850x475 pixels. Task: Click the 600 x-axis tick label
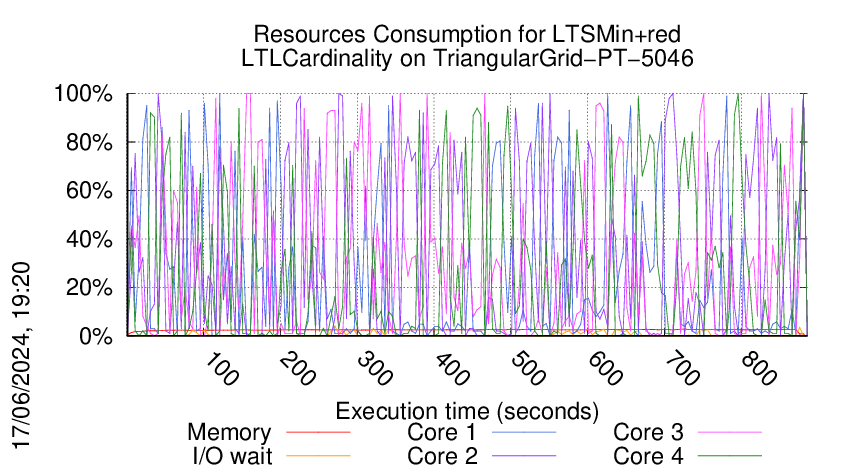point(605,369)
